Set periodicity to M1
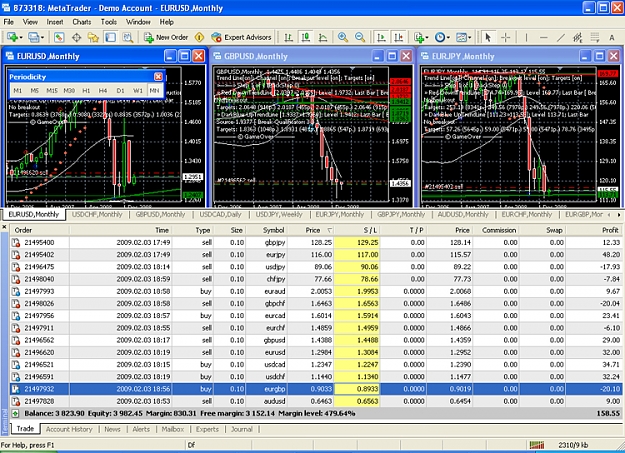The height and width of the screenshot is (453, 625). point(18,91)
